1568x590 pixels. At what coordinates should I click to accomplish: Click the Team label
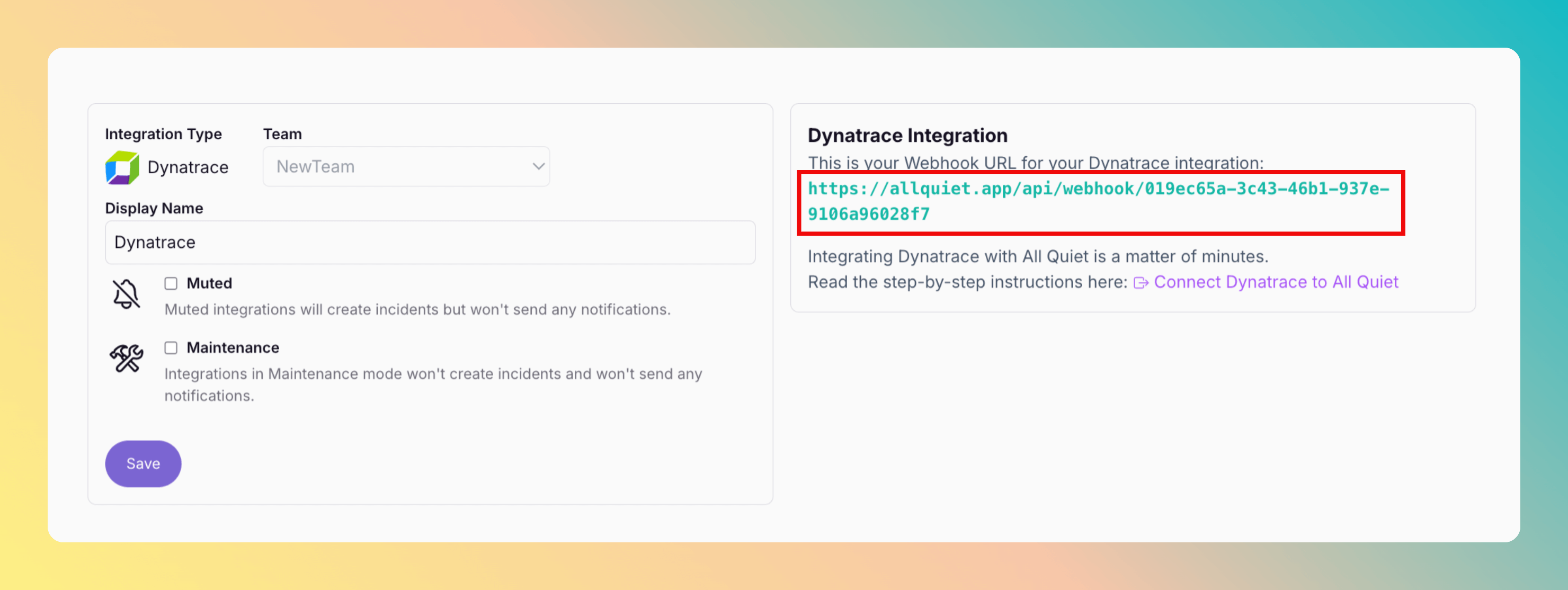[282, 134]
